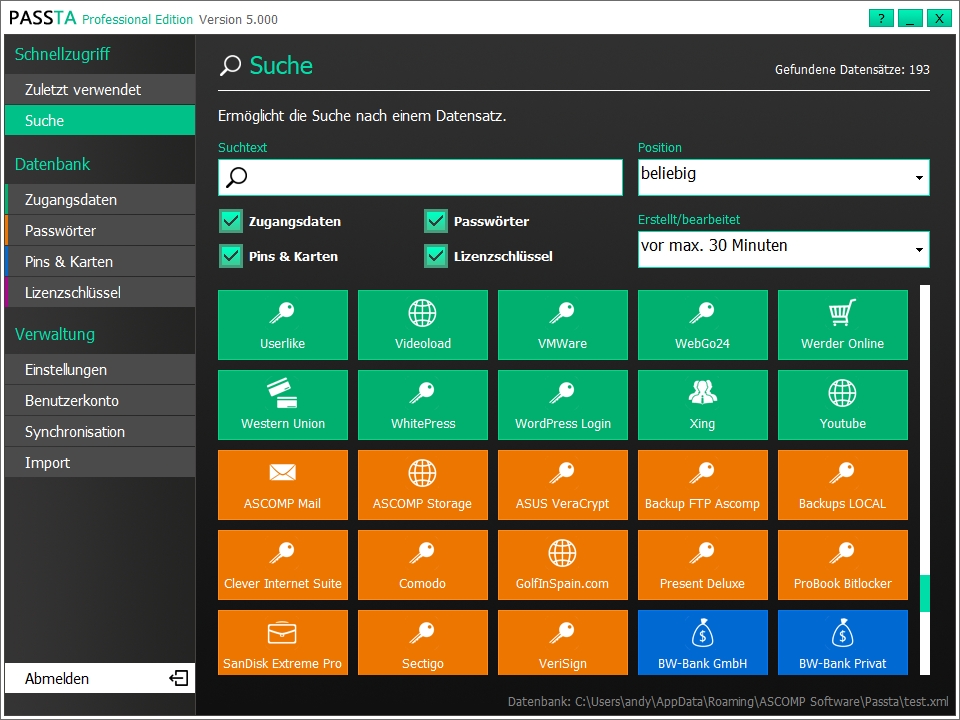Viewport: 960px width, 720px height.
Task: Select Suche in the sidebar
Action: (x=100, y=121)
